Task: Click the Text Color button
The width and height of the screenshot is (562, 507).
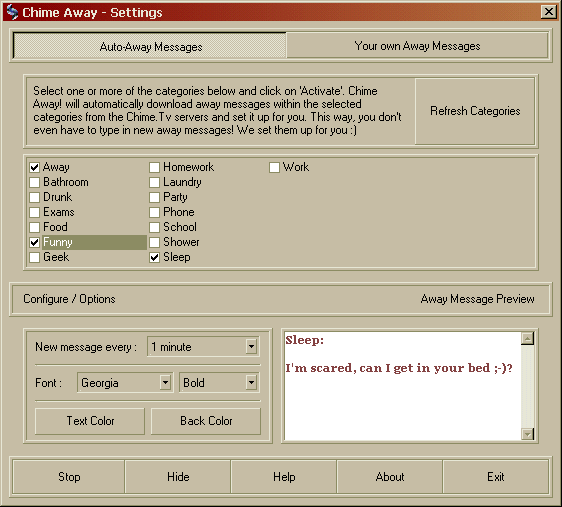Action: [90, 421]
